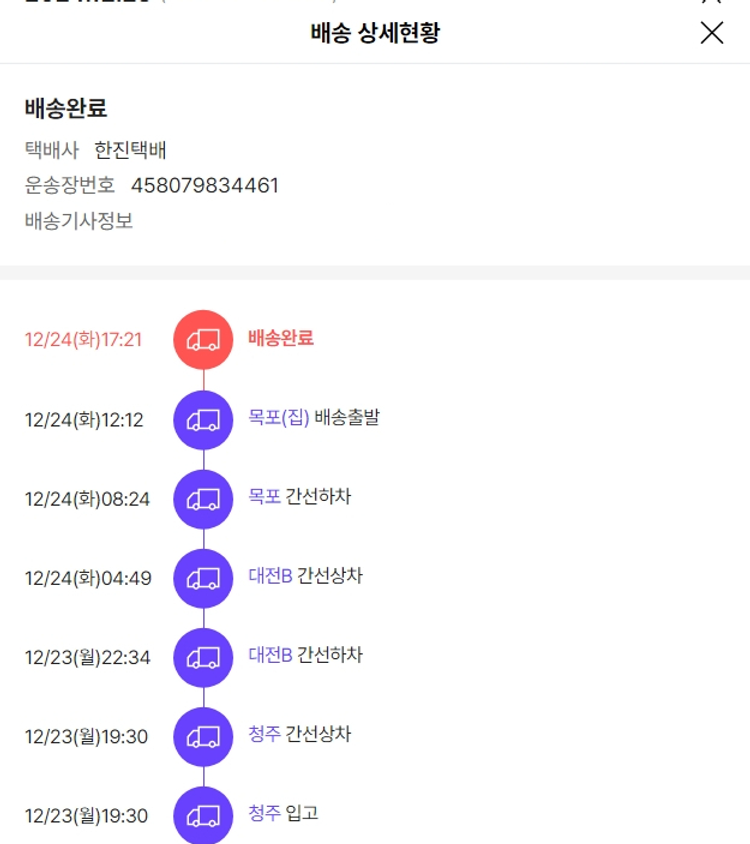
Task: Click the red 배송완료 status text in timeline
Action: (281, 338)
